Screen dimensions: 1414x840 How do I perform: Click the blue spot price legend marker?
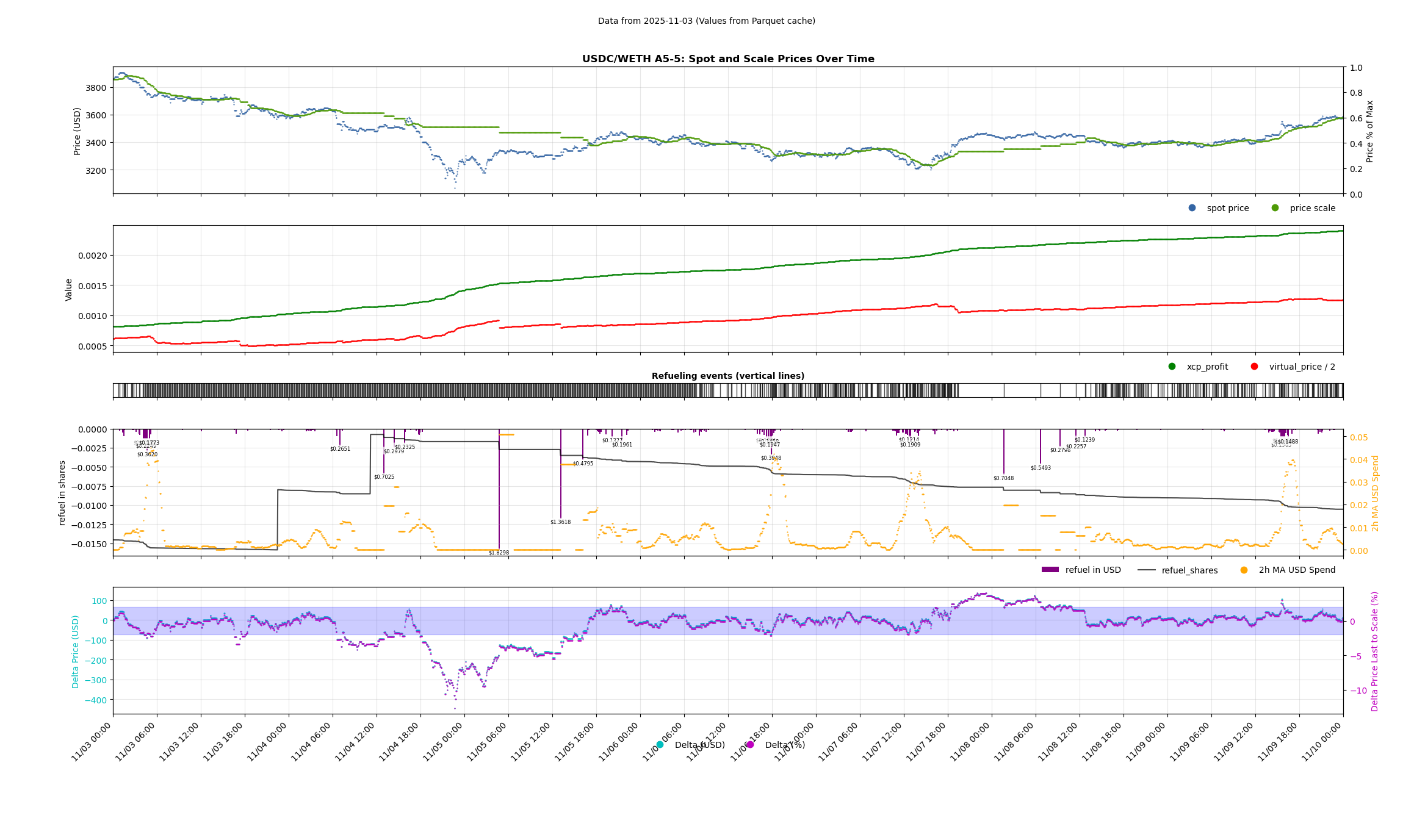(x=1192, y=208)
